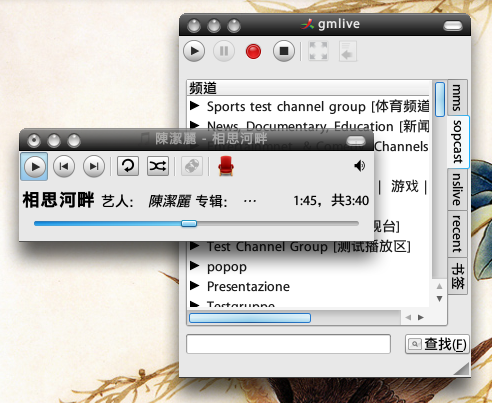The image size is (492, 403).
Task: Click the channel search input field
Action: [x=288, y=344]
